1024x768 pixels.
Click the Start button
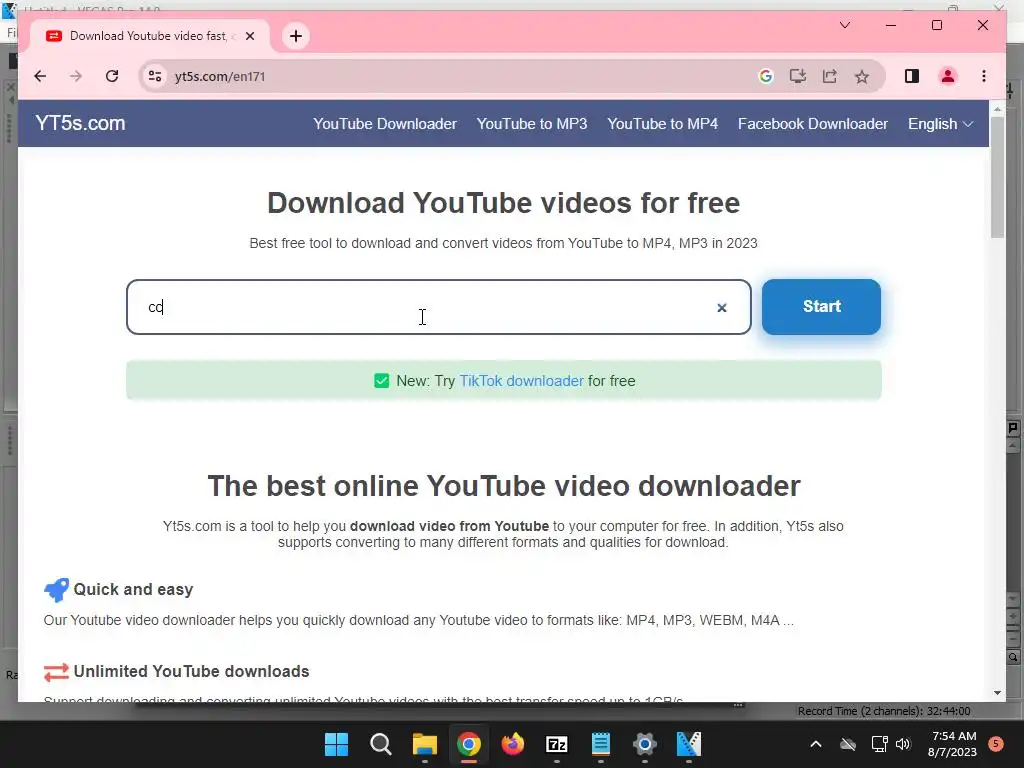(x=822, y=307)
